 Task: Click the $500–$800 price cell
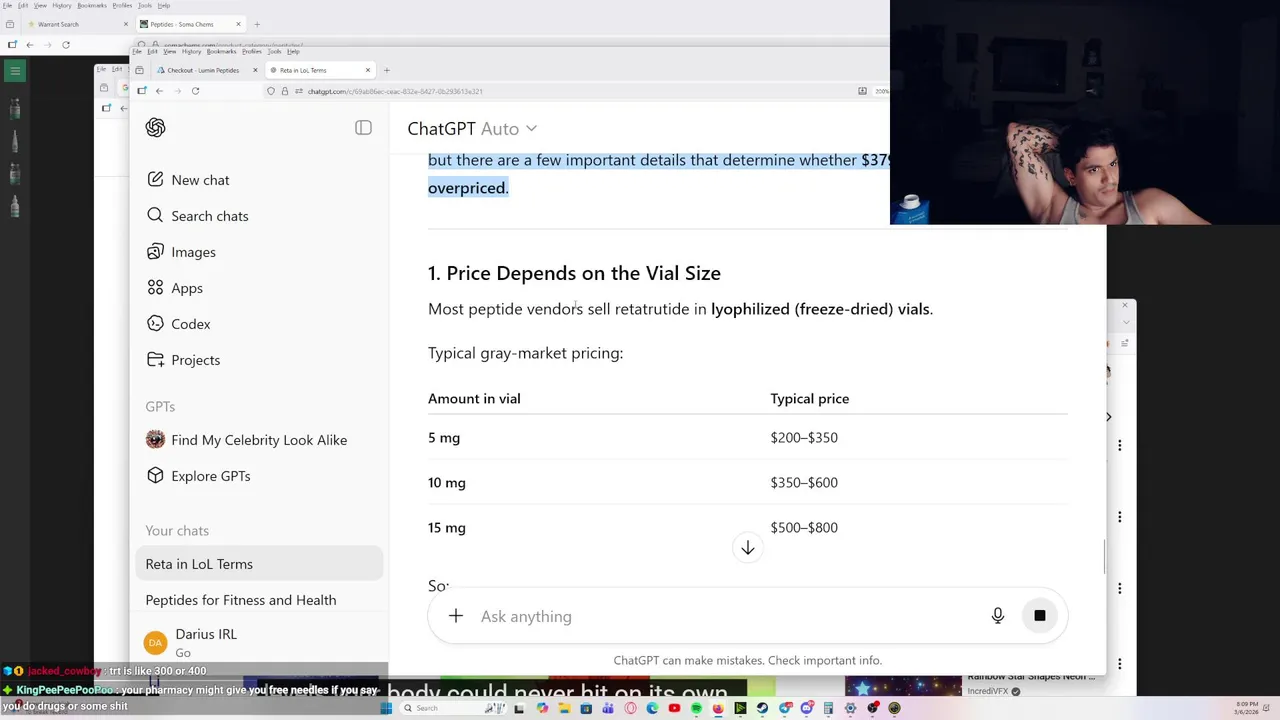click(804, 527)
